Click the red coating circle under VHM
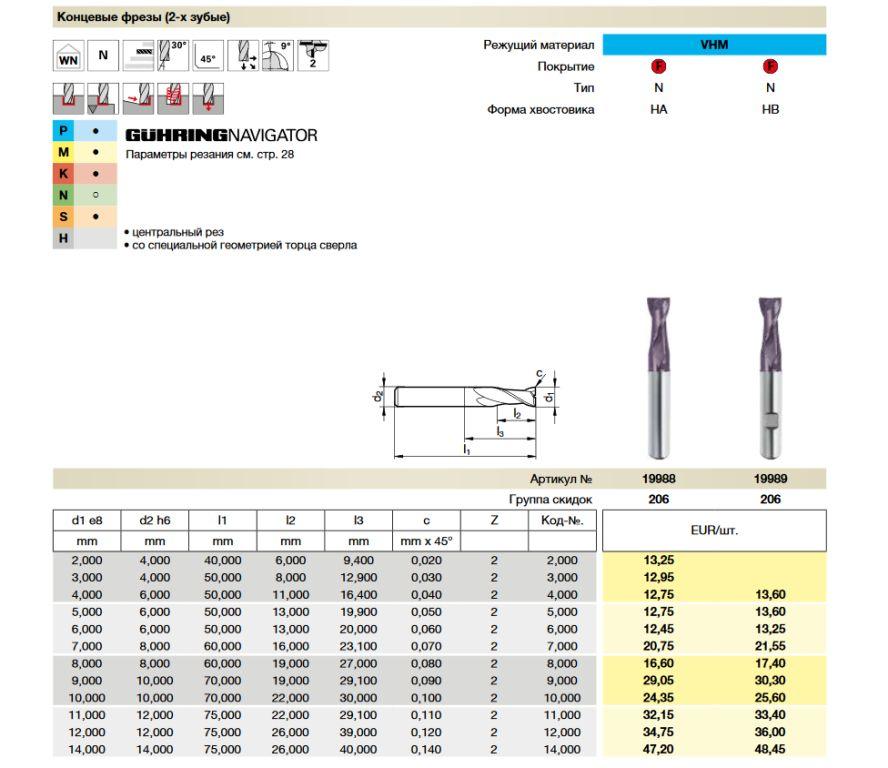The image size is (888, 768). [x=658, y=67]
